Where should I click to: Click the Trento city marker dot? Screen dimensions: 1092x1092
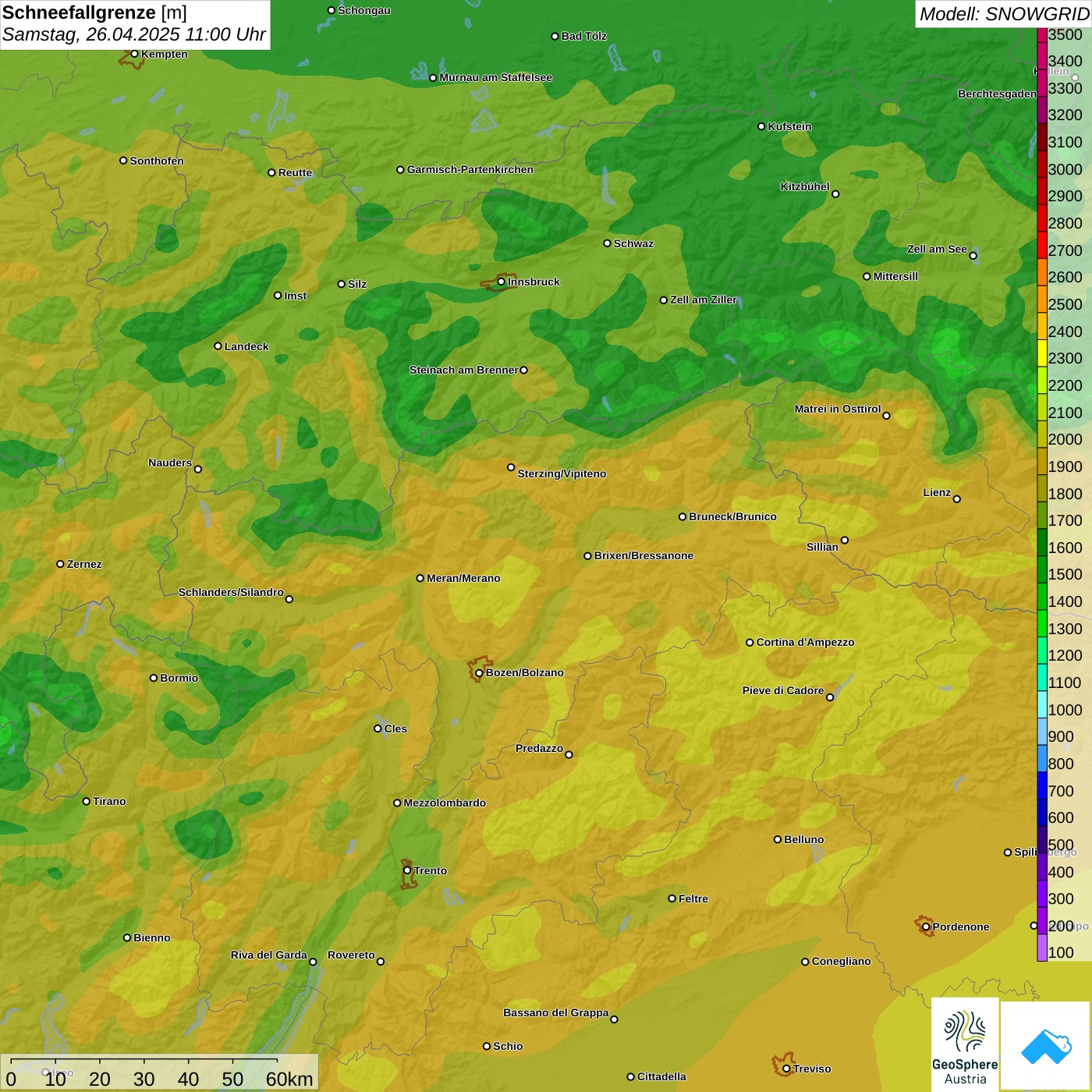[x=407, y=870]
